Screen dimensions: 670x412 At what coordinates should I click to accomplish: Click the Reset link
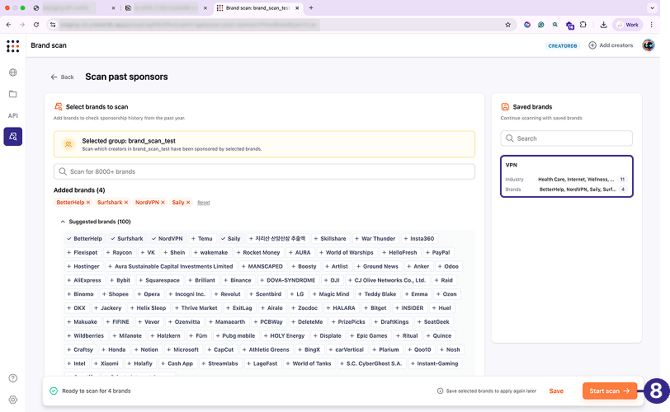(x=203, y=202)
